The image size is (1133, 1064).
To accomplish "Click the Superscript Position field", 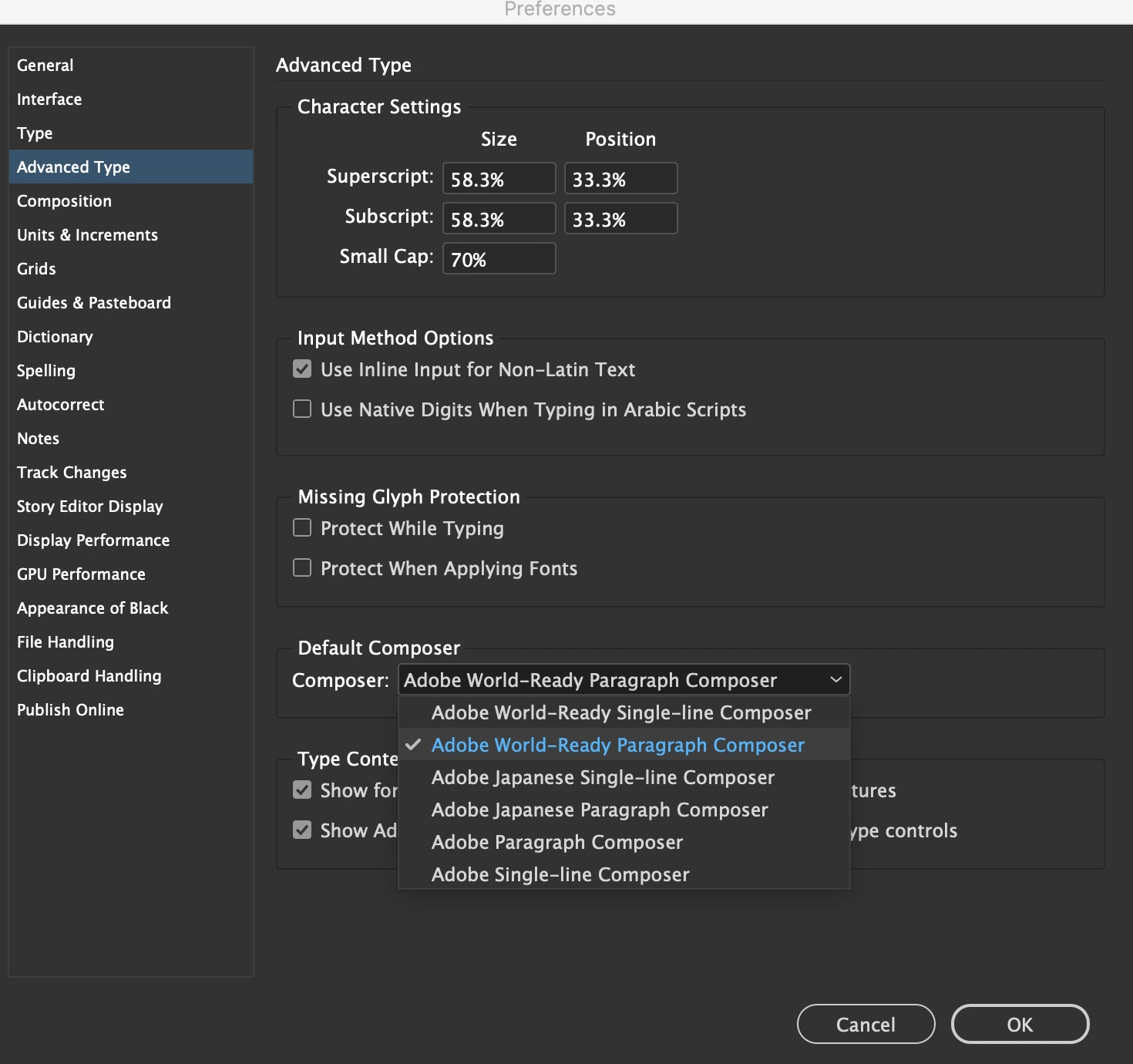I will tap(621, 179).
